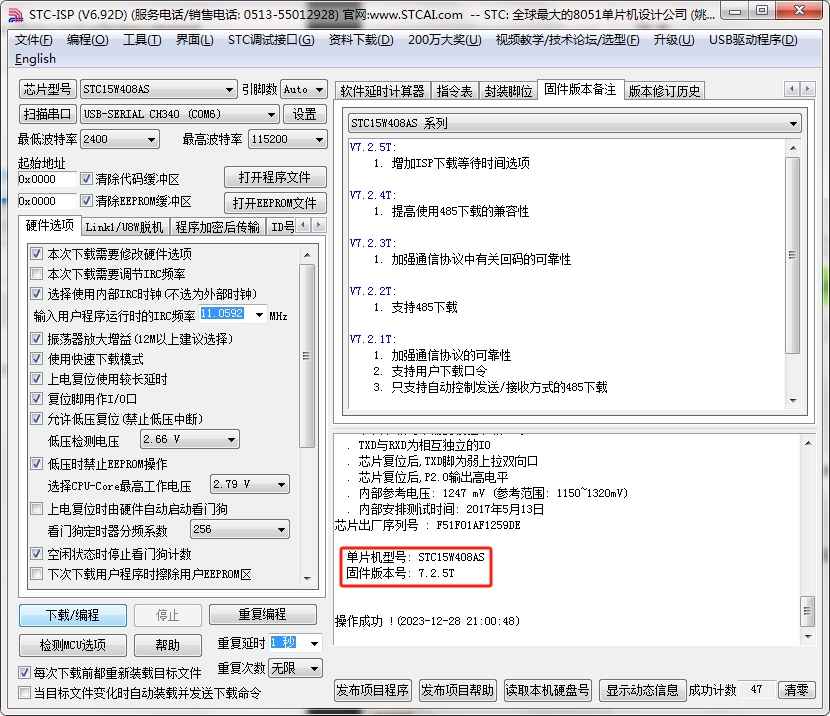Click down arrow of hardware options scrollbar

(x=307, y=578)
